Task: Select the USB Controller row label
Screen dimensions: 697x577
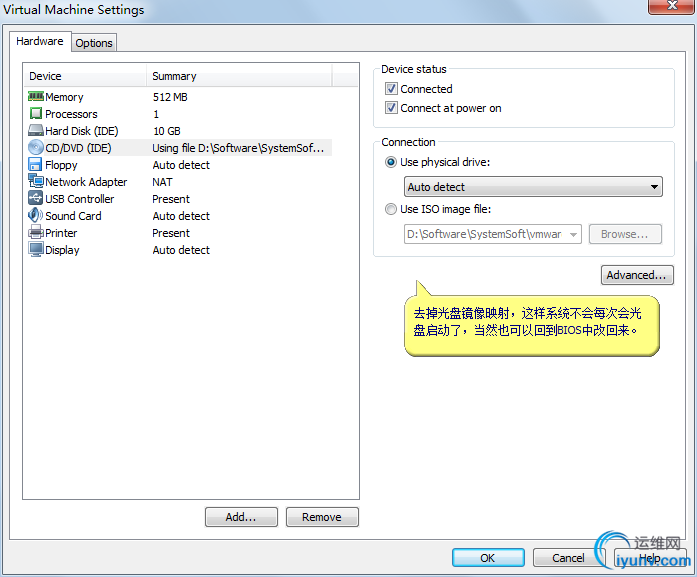Action: tap(80, 199)
